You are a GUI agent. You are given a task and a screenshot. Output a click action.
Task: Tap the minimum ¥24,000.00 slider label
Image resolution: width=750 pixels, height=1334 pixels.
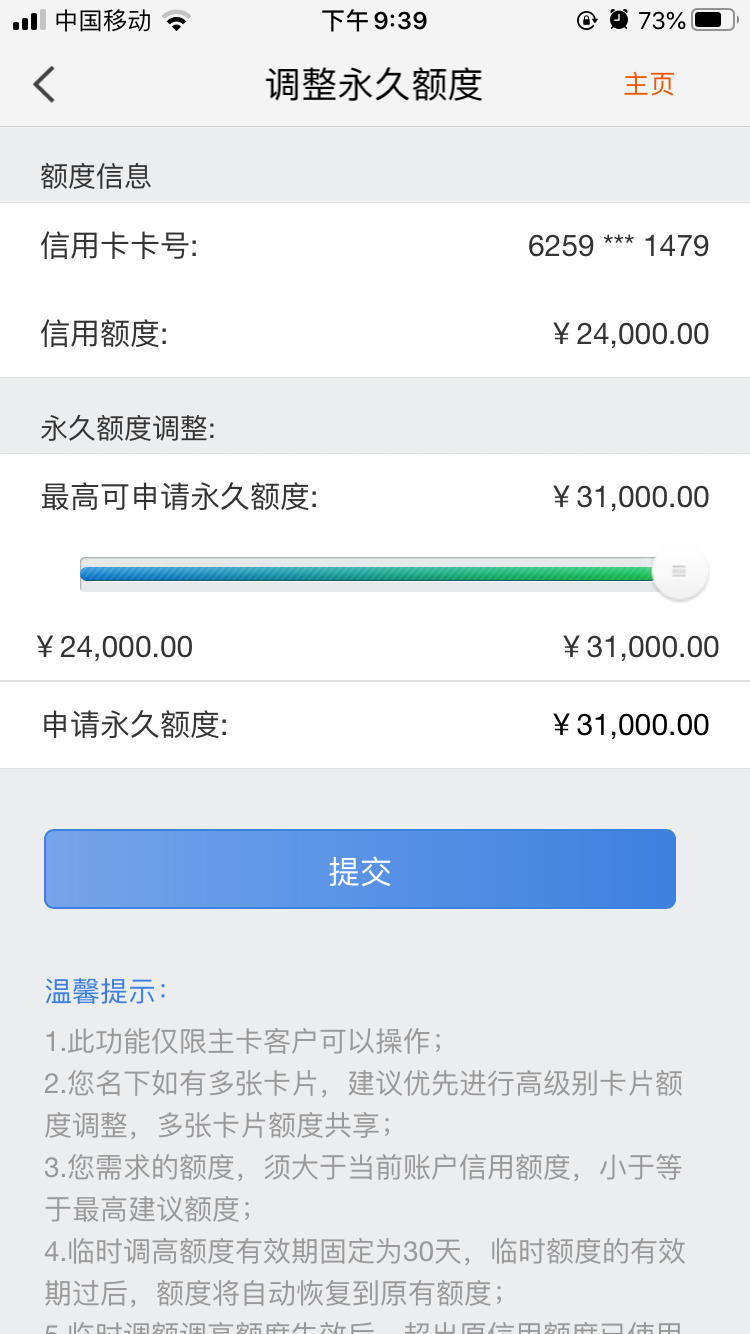(x=114, y=647)
